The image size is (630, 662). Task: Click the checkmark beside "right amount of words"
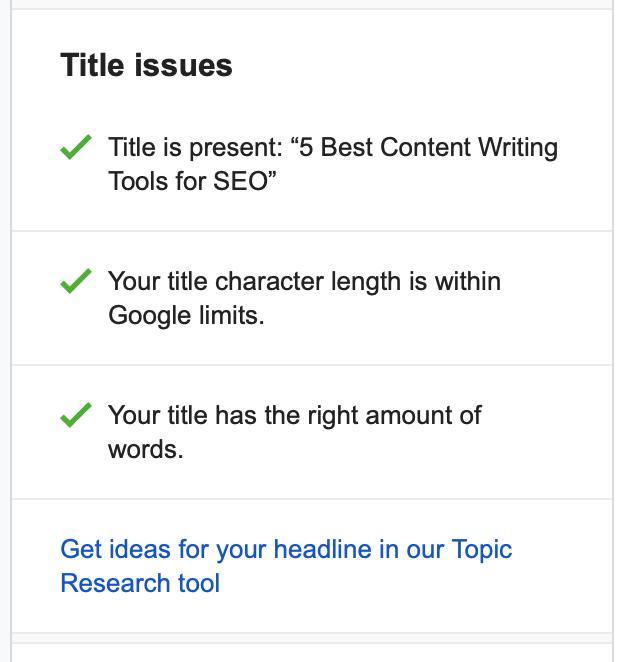(x=76, y=416)
